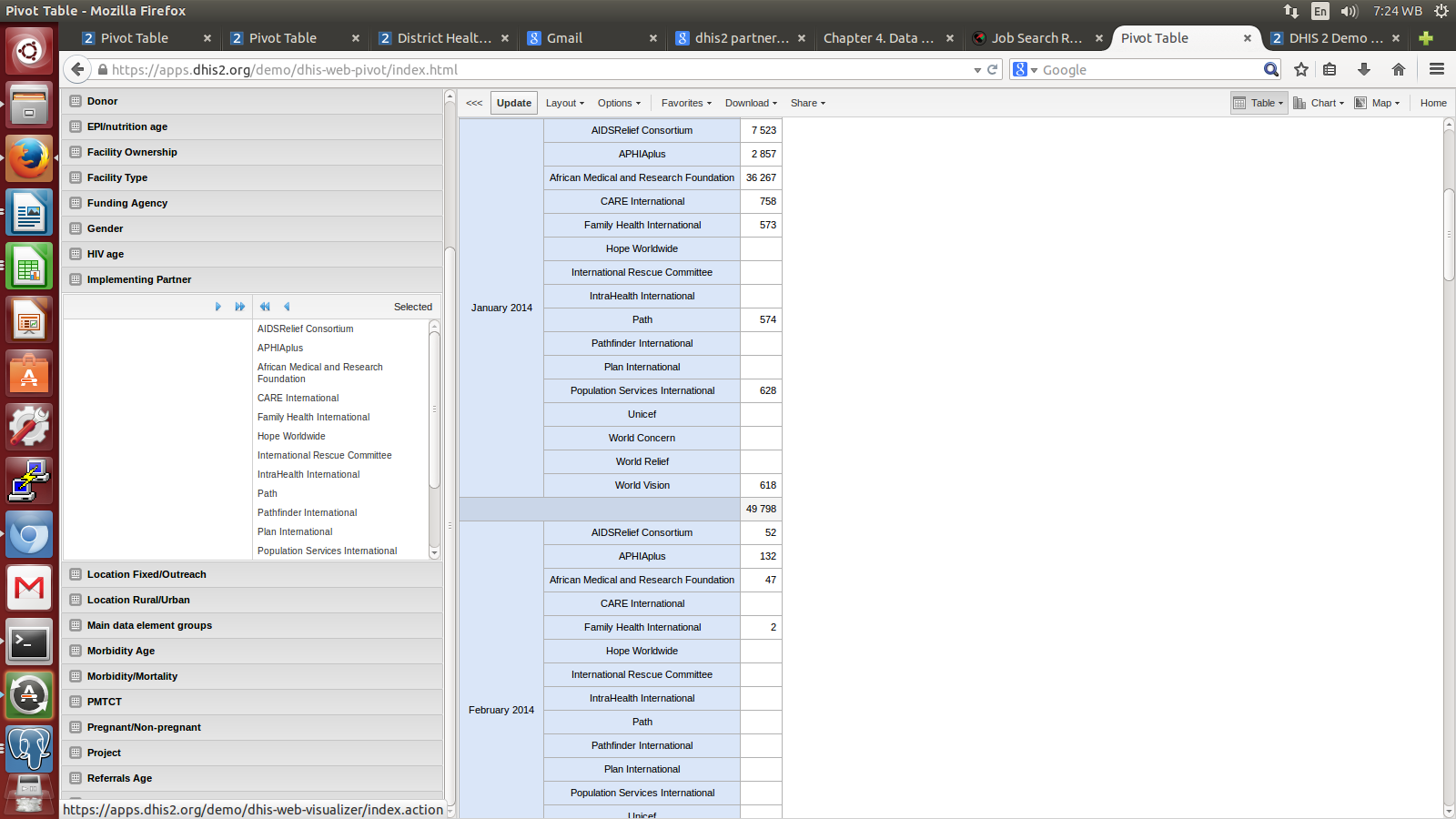Click the single left arrow deselect icon
1456x819 pixels.
pos(287,307)
